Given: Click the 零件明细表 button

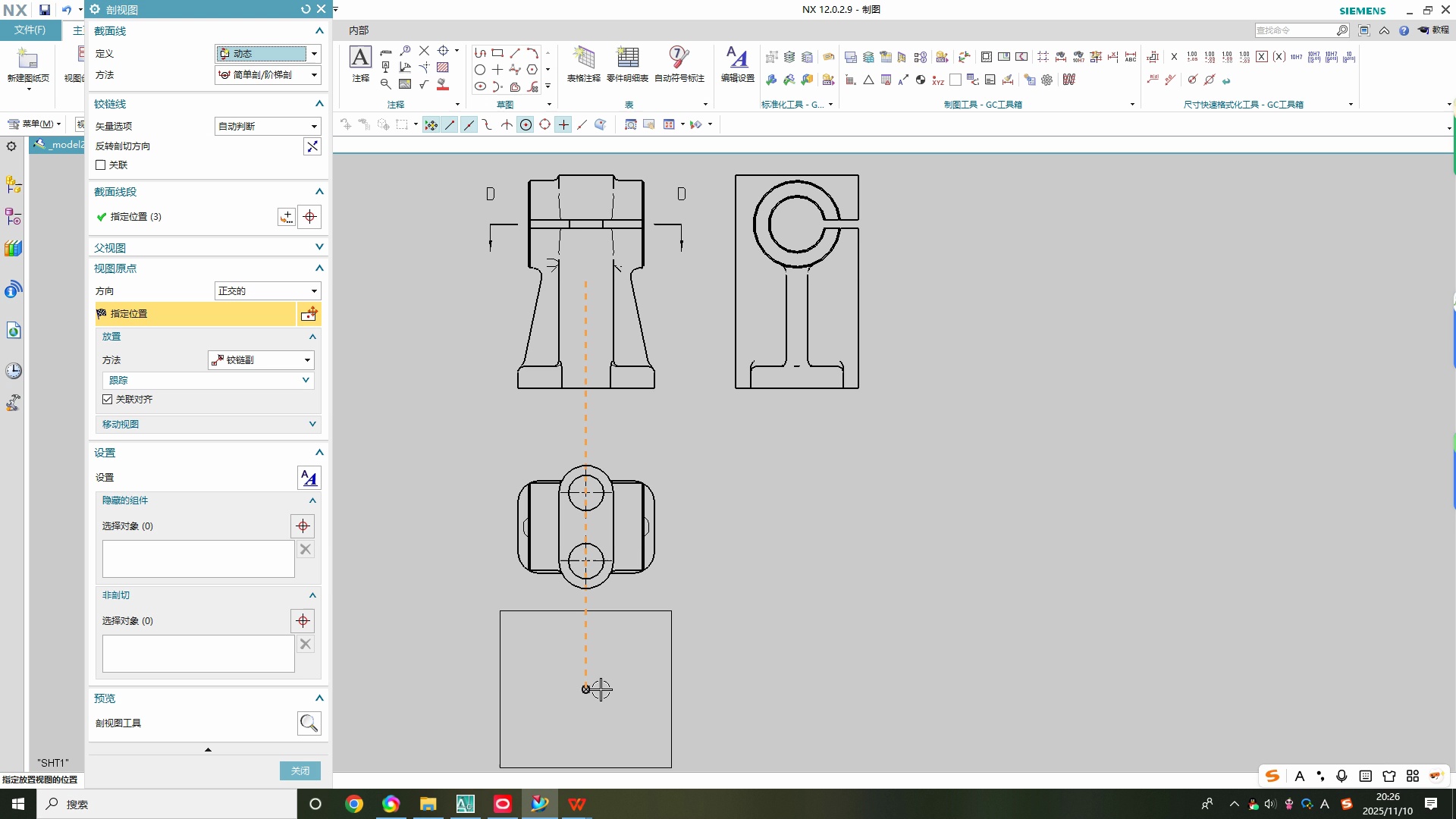Looking at the screenshot, I should [628, 64].
